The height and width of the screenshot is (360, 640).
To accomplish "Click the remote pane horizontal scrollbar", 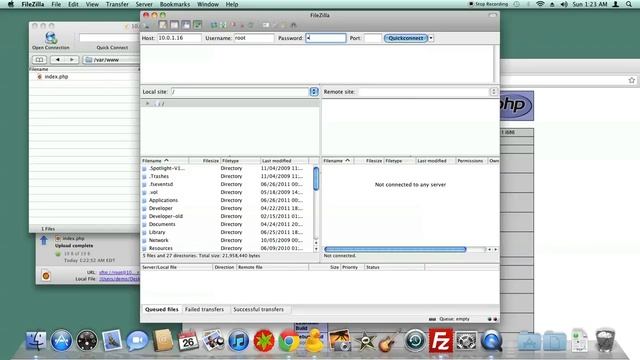I will (395, 249).
